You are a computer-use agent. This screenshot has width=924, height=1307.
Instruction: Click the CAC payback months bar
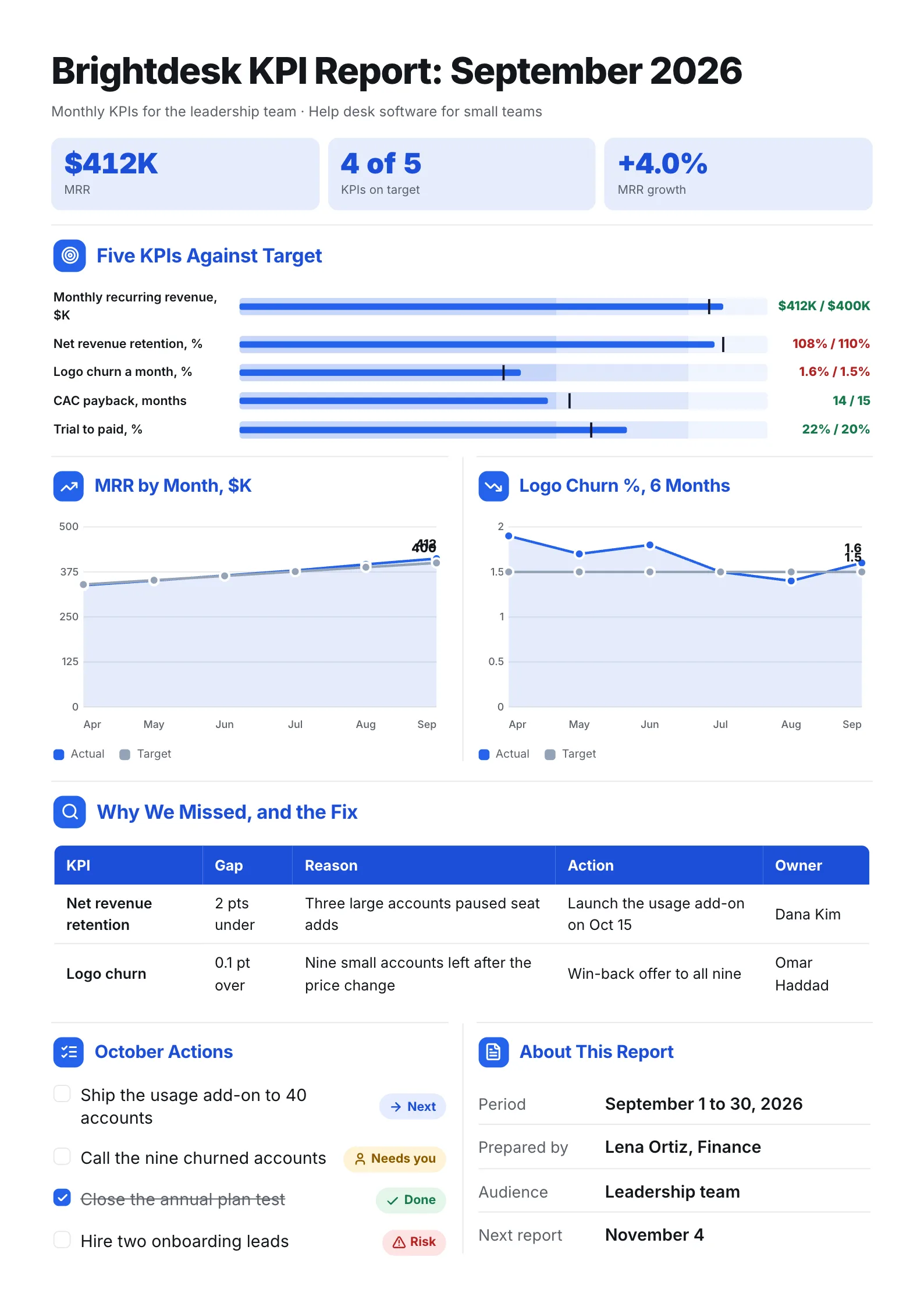point(503,401)
